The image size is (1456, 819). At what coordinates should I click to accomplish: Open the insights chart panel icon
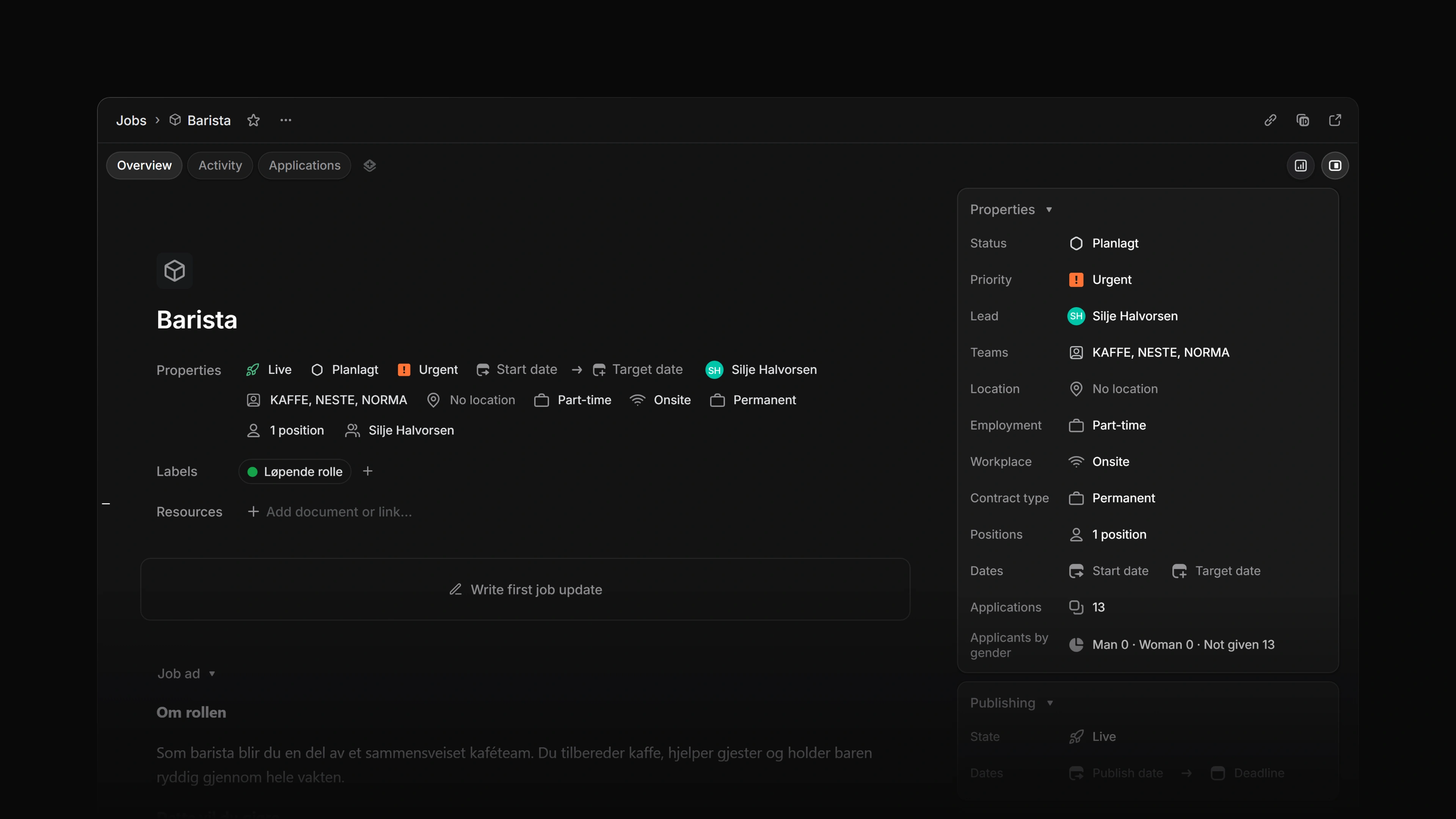click(x=1301, y=166)
